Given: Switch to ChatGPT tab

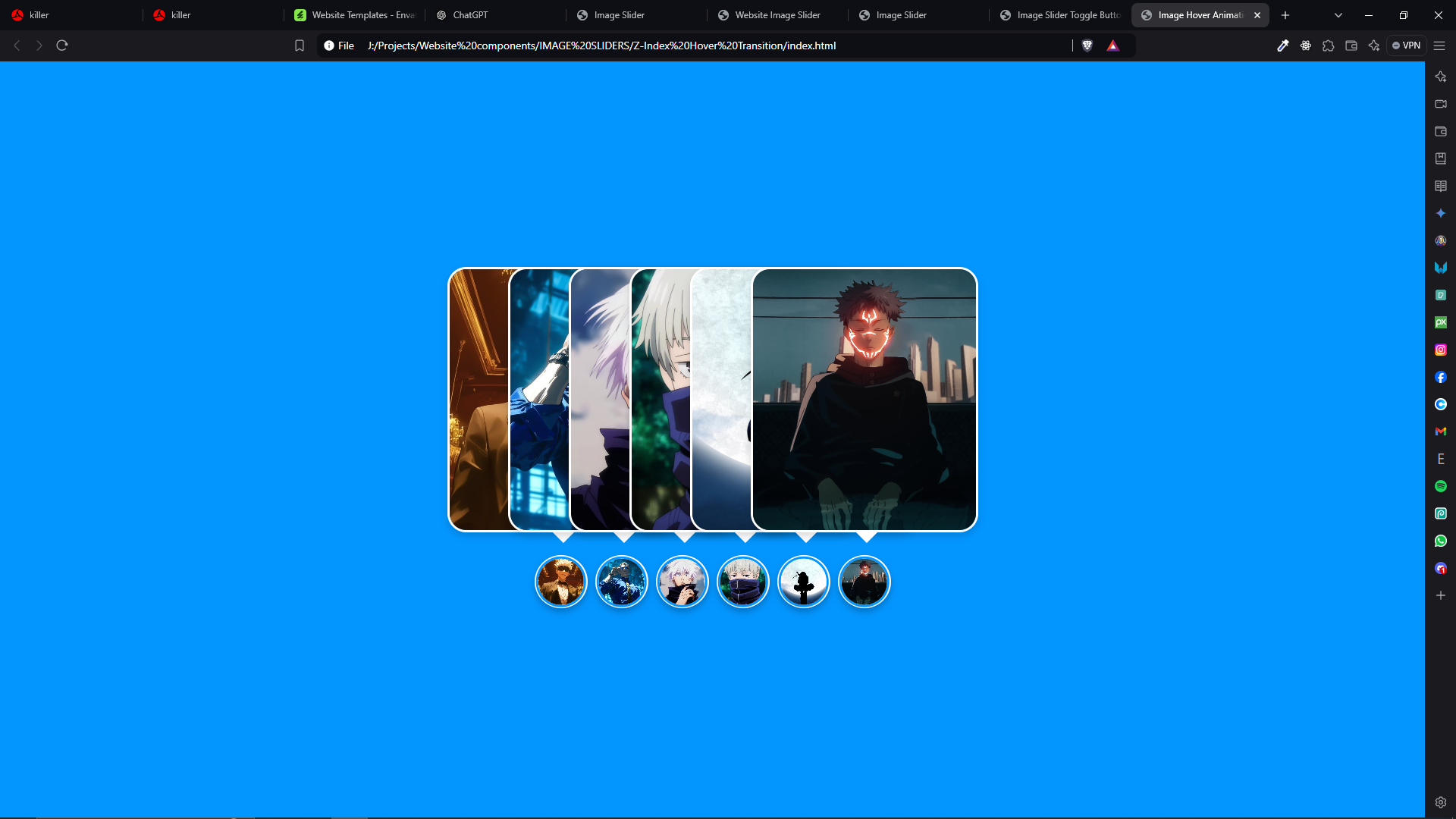Looking at the screenshot, I should (495, 15).
